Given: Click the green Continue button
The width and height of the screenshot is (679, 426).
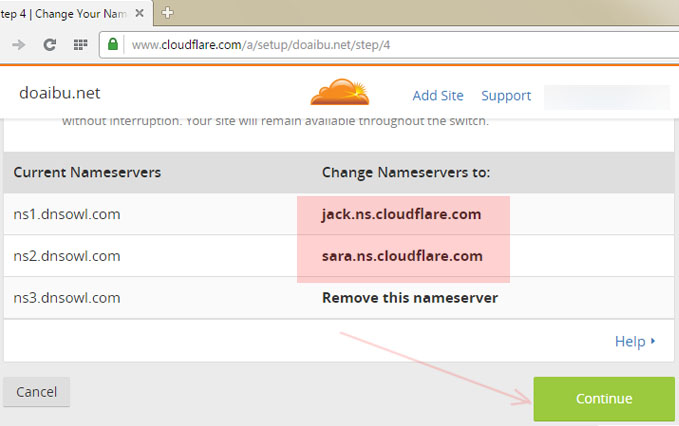Looking at the screenshot, I should [x=604, y=399].
